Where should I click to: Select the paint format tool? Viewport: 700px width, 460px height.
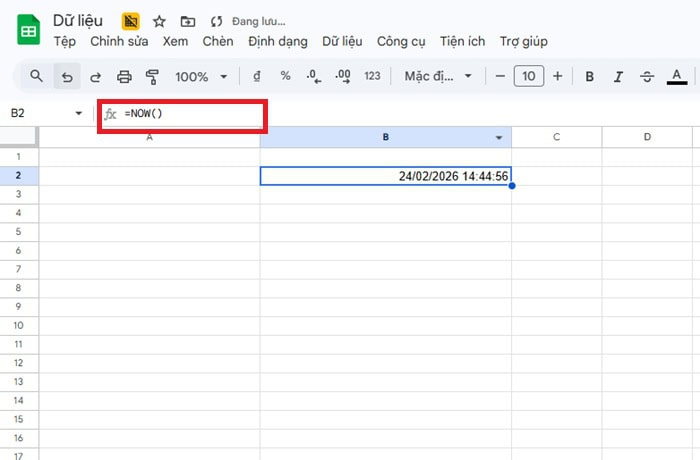coord(153,76)
